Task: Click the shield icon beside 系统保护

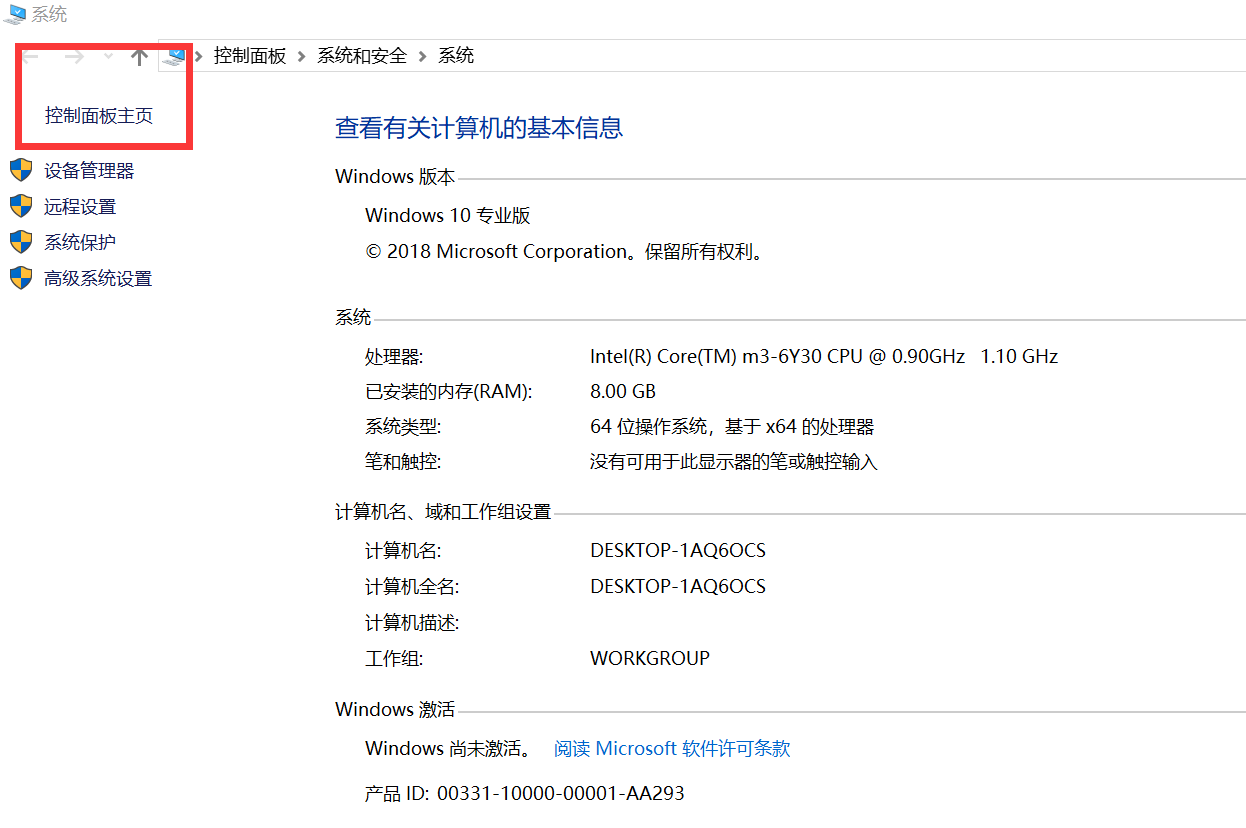Action: coord(21,242)
